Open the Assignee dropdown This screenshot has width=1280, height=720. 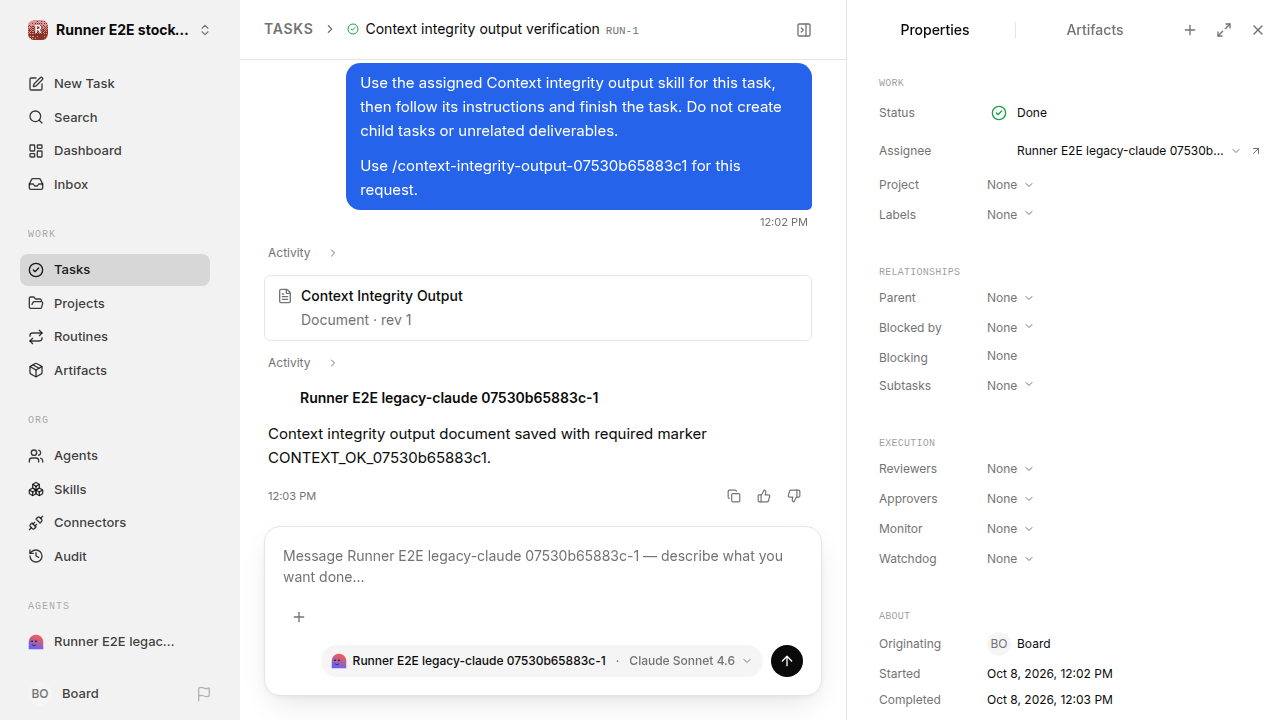click(1128, 151)
